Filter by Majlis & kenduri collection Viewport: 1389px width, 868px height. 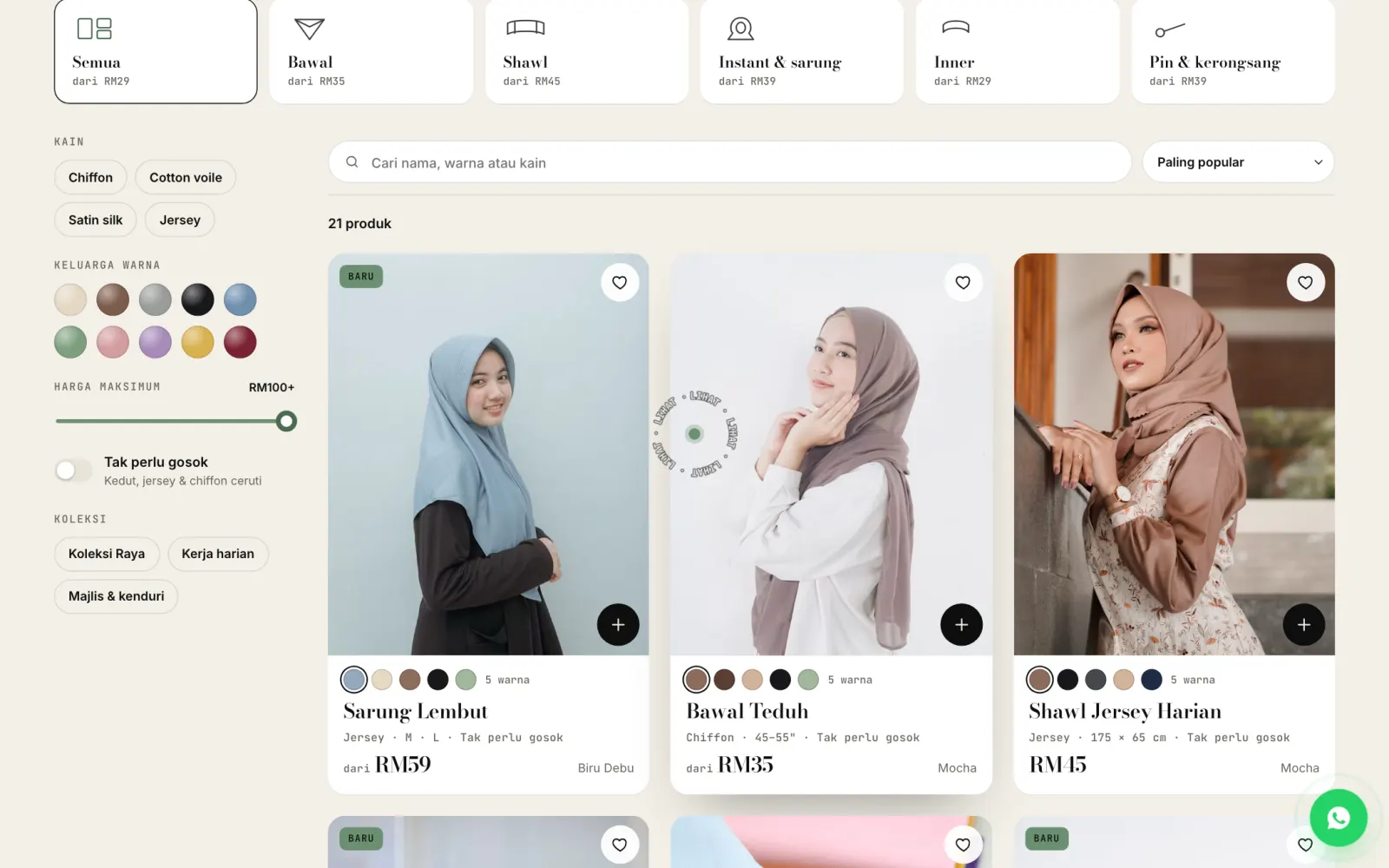click(x=116, y=596)
